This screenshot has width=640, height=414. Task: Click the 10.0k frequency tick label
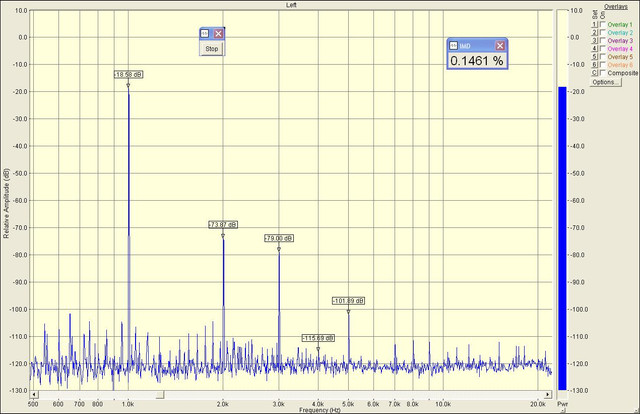click(x=443, y=404)
